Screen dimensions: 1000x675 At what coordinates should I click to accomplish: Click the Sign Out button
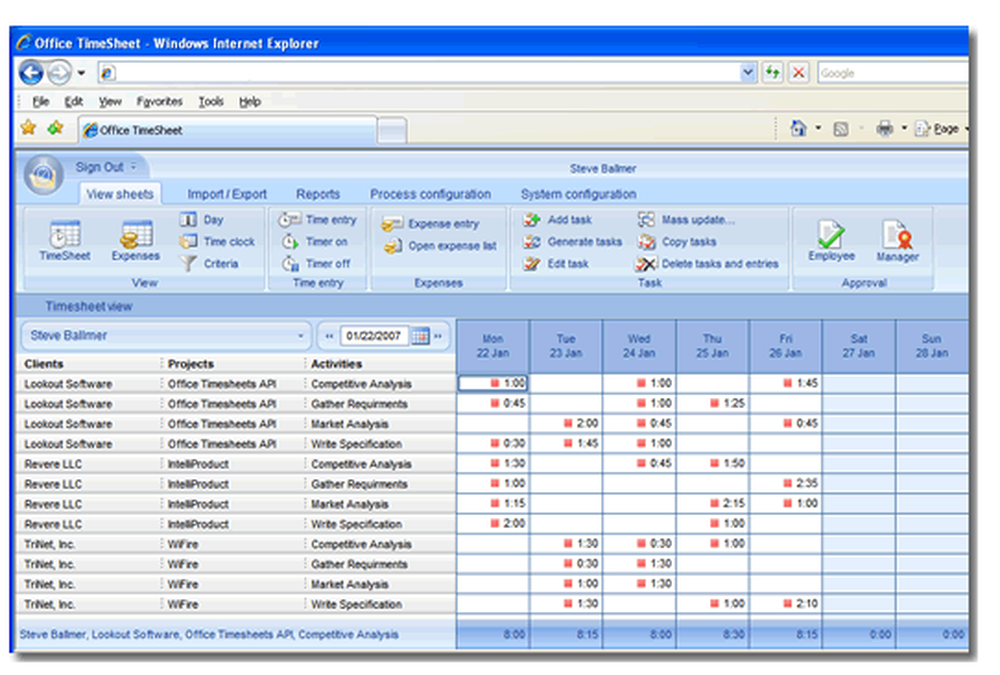coord(99,167)
